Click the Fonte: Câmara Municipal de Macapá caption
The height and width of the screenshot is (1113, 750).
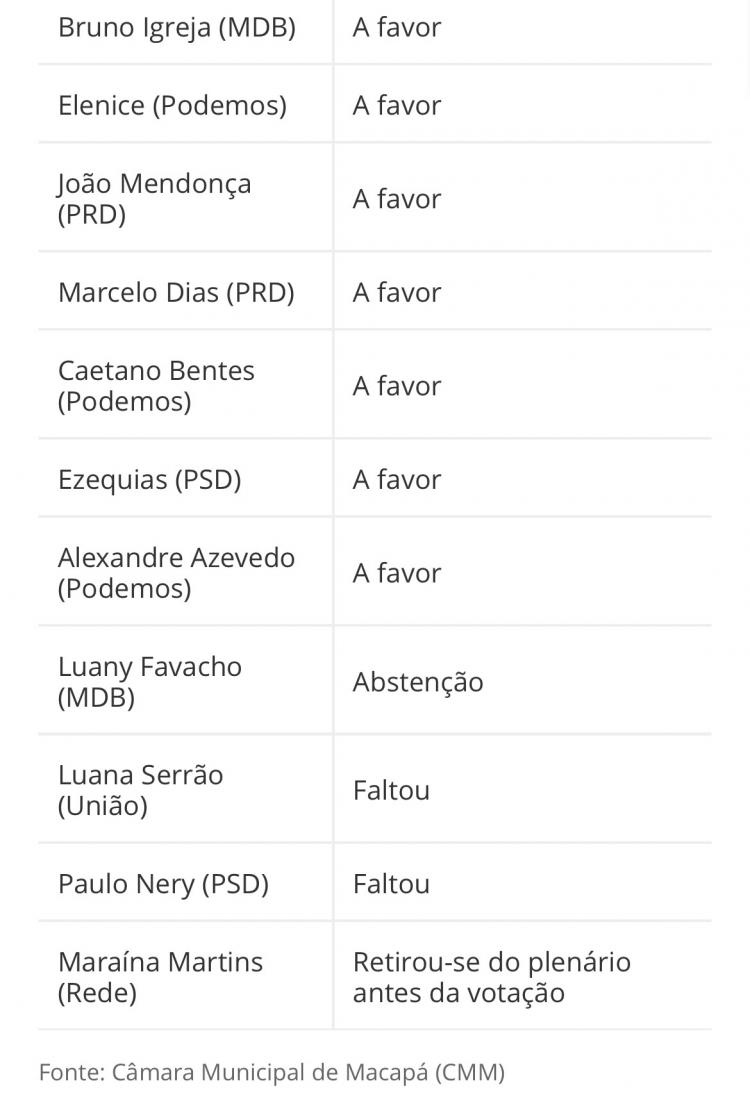tap(272, 1073)
